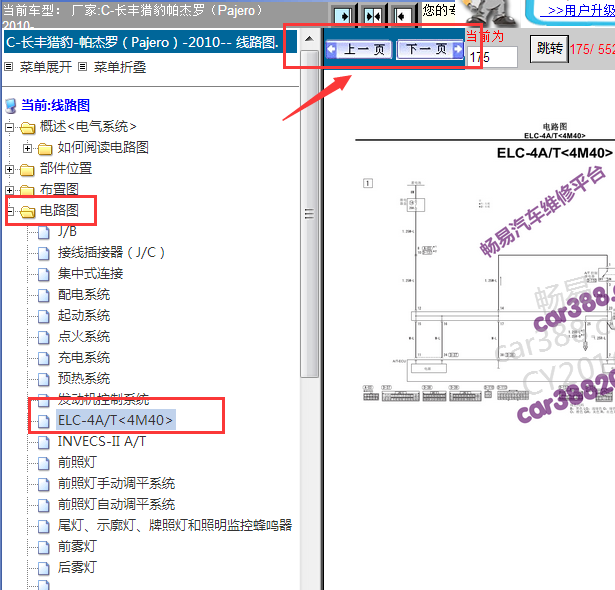
Task: Open the 前照灯手动调平系统 document
Action: [116, 483]
